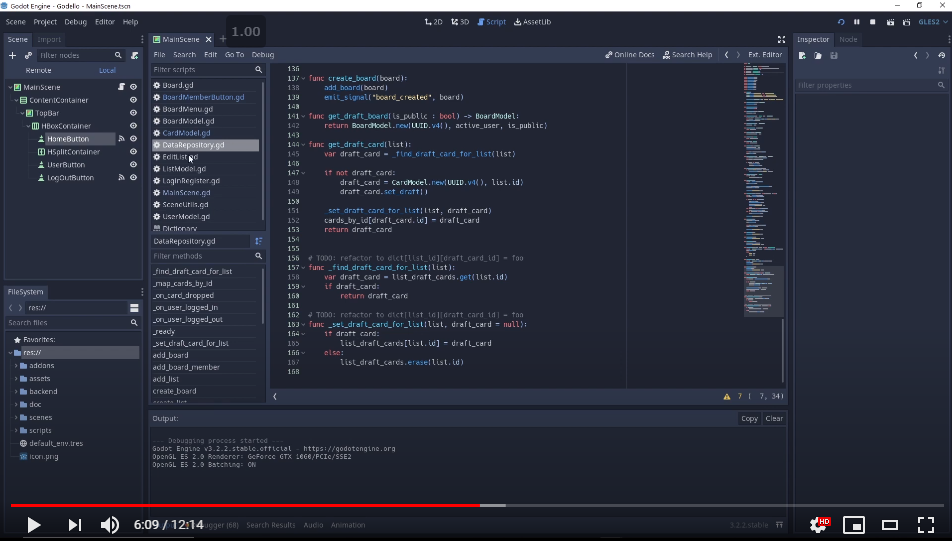Toggle visibility of ContentContainer node
The width and height of the screenshot is (952, 541).
(x=134, y=100)
